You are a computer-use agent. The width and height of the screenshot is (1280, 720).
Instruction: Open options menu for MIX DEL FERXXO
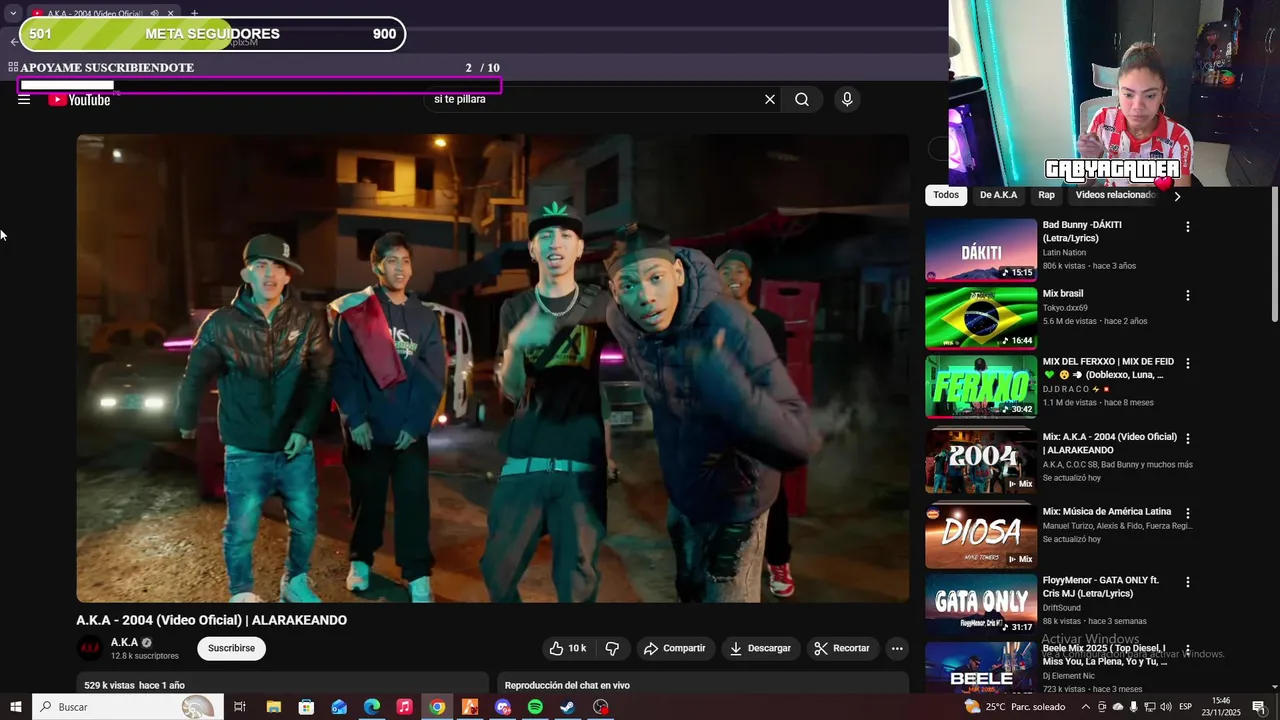tap(1188, 364)
